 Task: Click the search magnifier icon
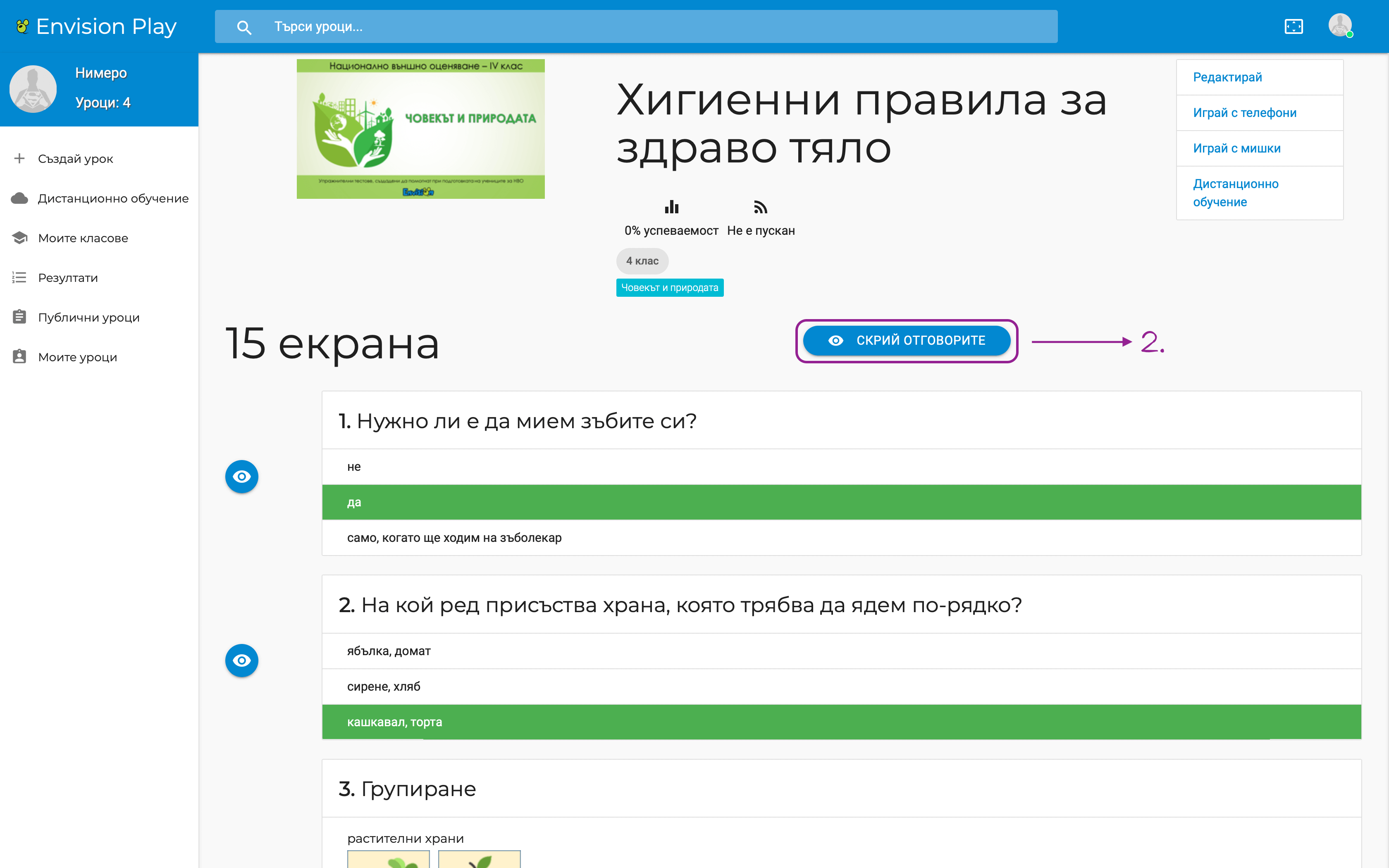coord(243,26)
